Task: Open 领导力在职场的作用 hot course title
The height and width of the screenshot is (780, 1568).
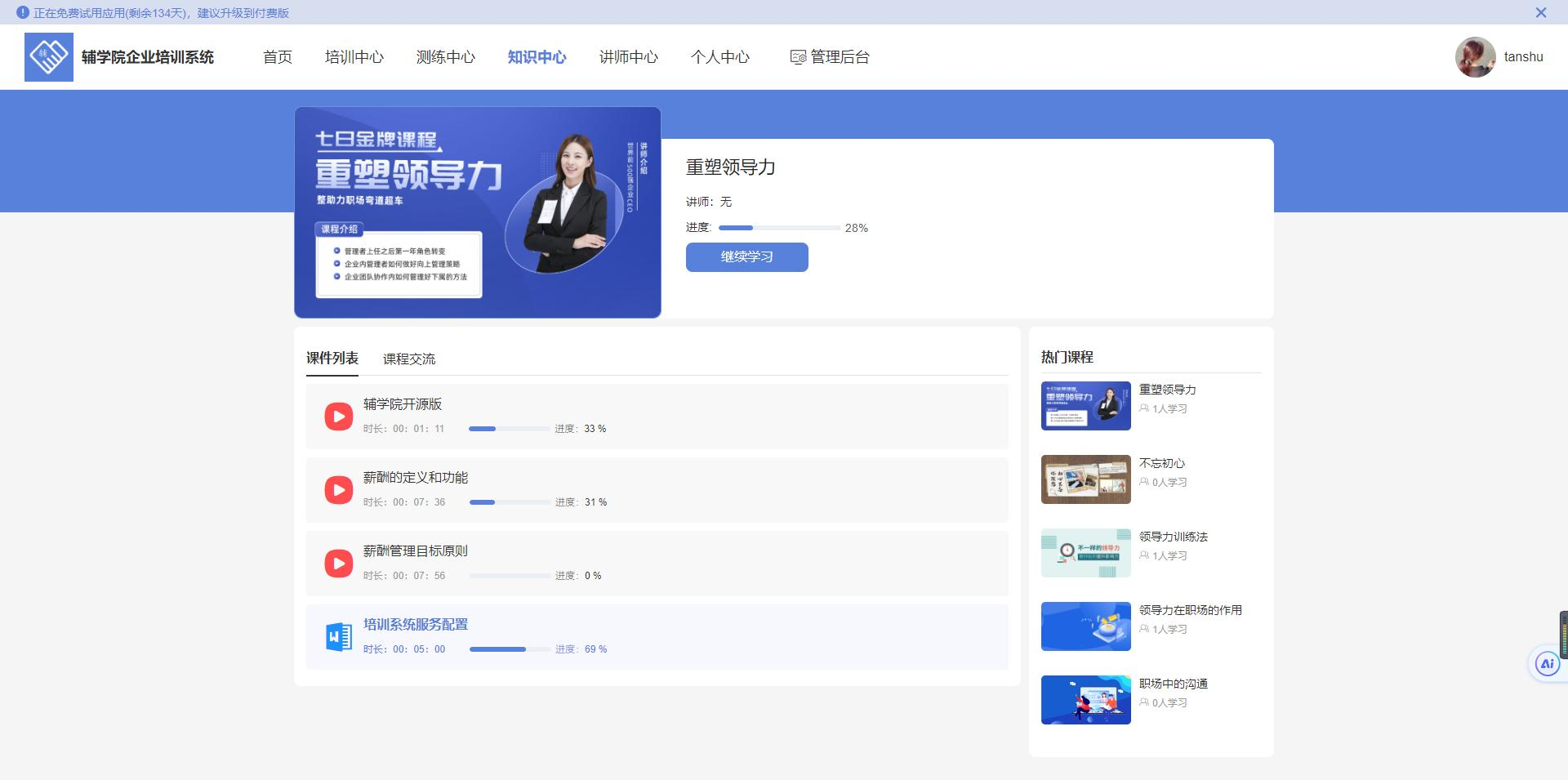Action: pyautogui.click(x=1191, y=610)
